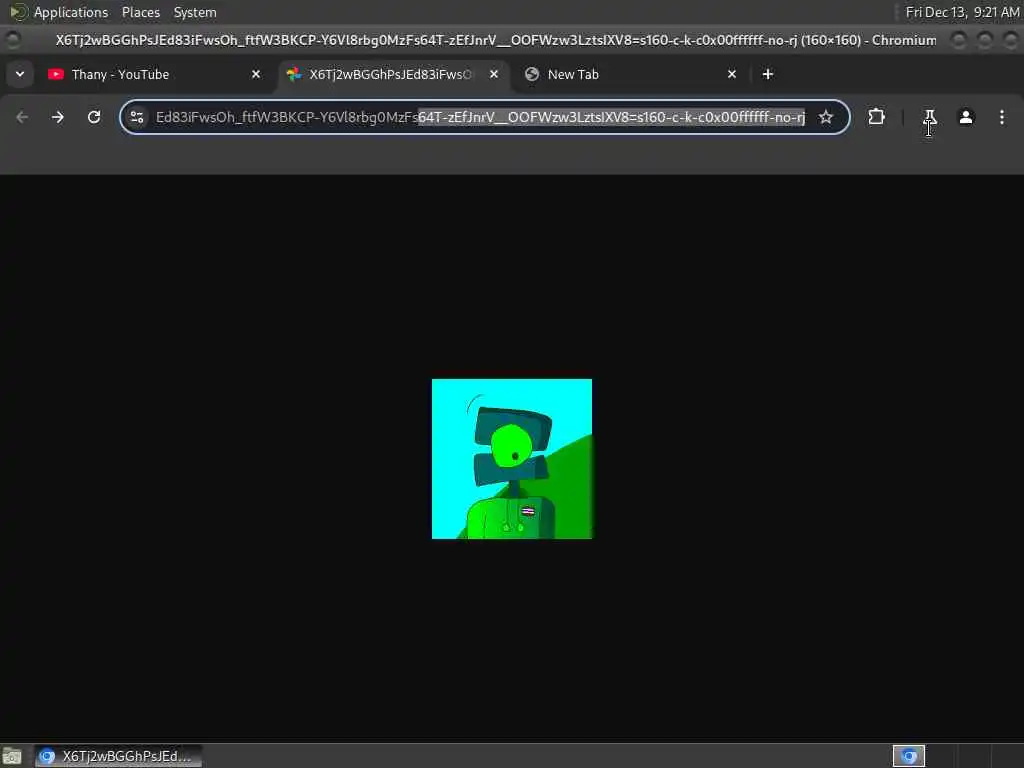
Task: Close the X6Tj2wBGGhPsJEd83iFwsO image tab
Action: (x=494, y=74)
